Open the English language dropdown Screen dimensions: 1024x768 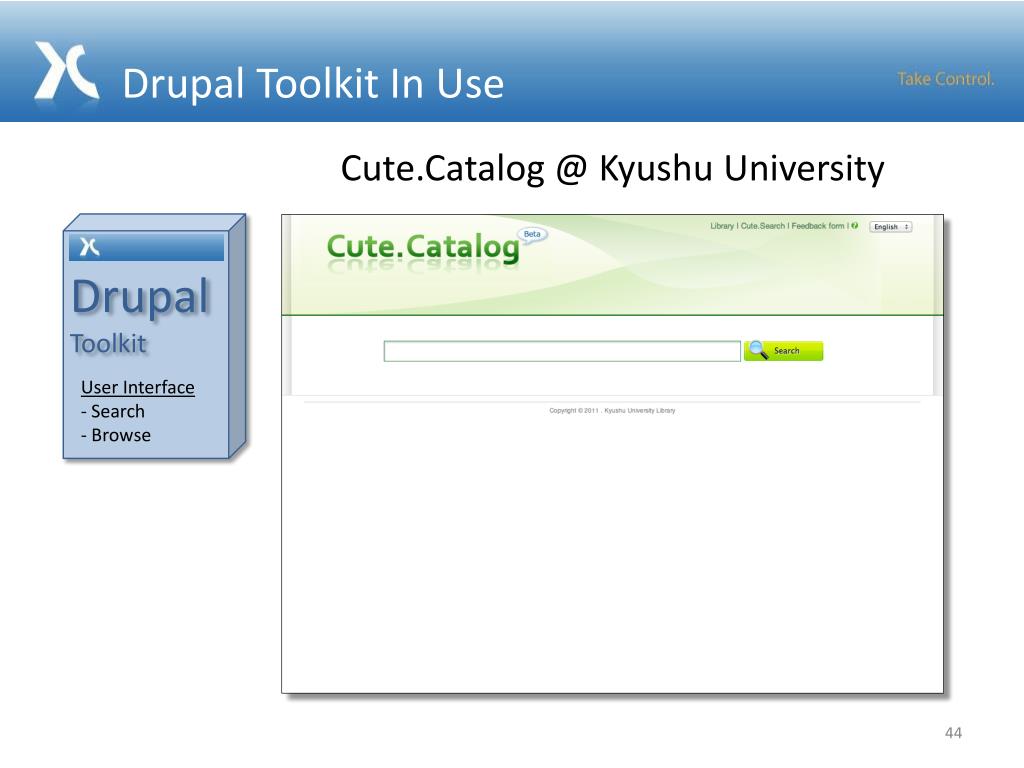click(890, 227)
